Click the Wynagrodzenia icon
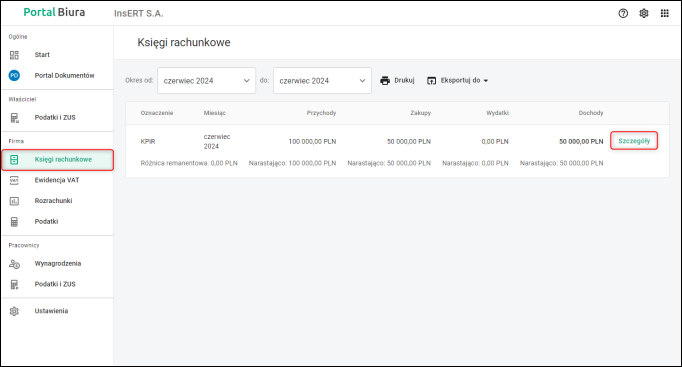The width and height of the screenshot is (682, 367). (14, 264)
